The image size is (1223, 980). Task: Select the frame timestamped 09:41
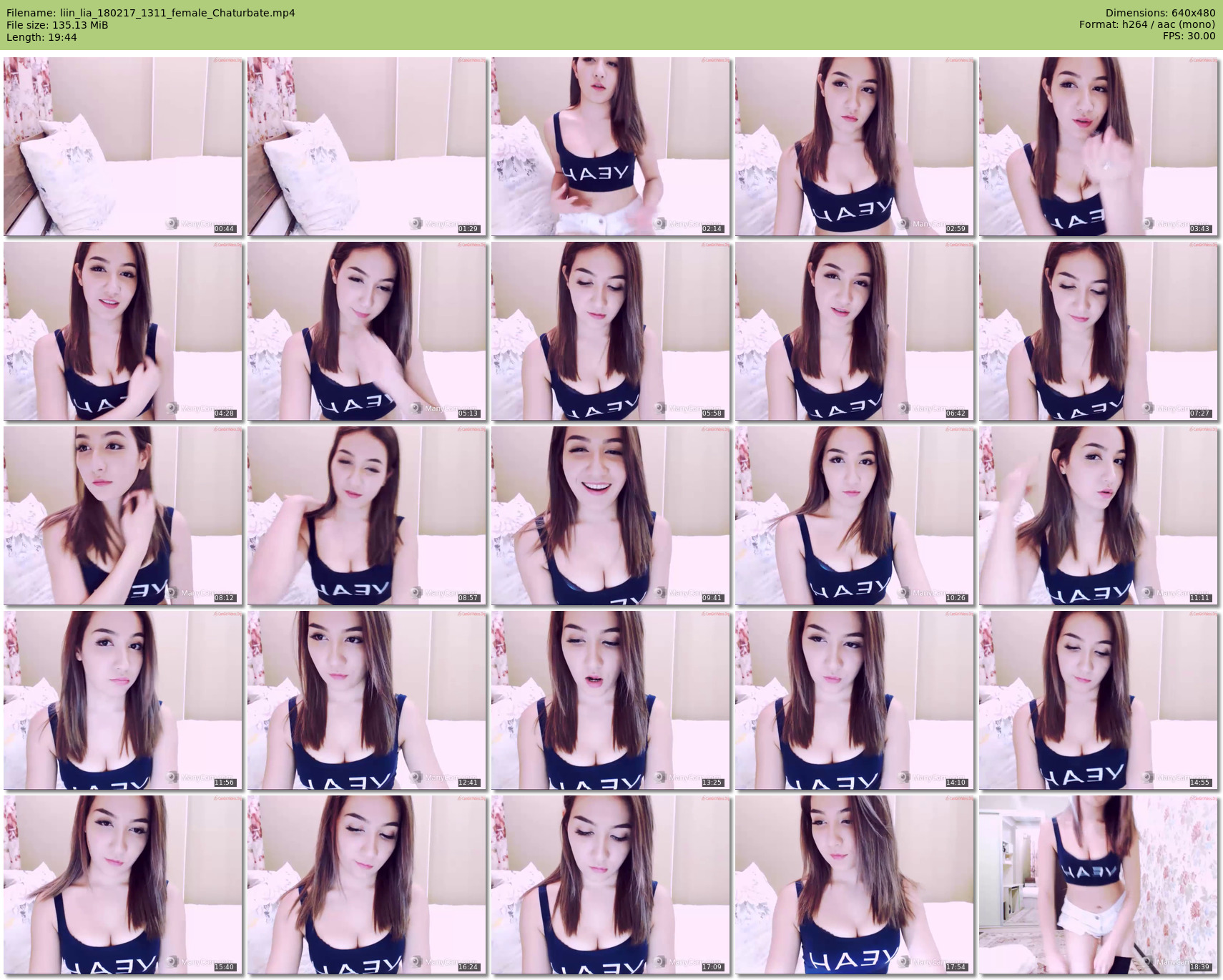pos(610,515)
